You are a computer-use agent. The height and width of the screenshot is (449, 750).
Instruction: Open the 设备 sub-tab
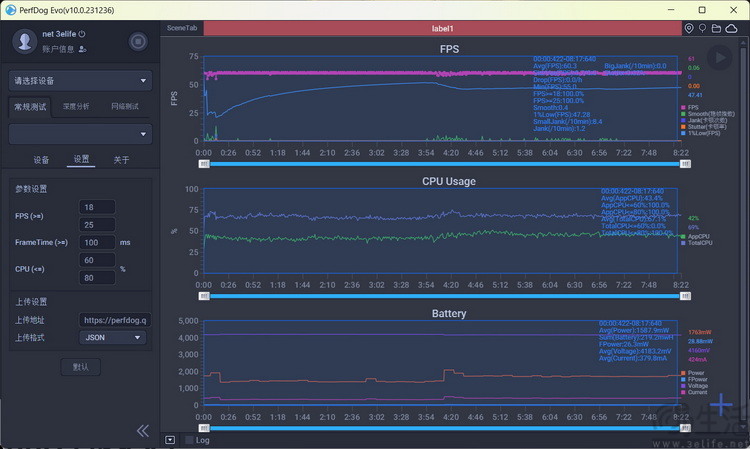coord(41,160)
